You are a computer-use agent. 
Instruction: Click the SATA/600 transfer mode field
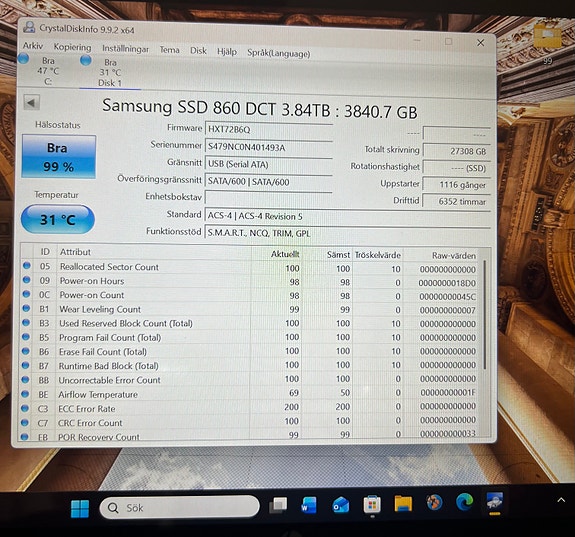pos(268,182)
